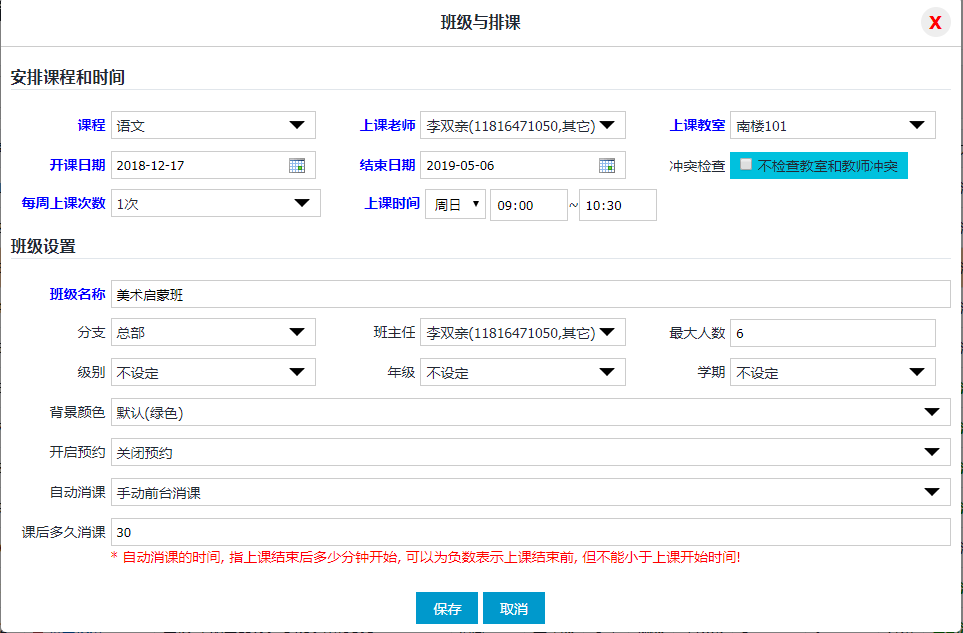Expand the 开启预约 reservation dropdown

pos(530,452)
